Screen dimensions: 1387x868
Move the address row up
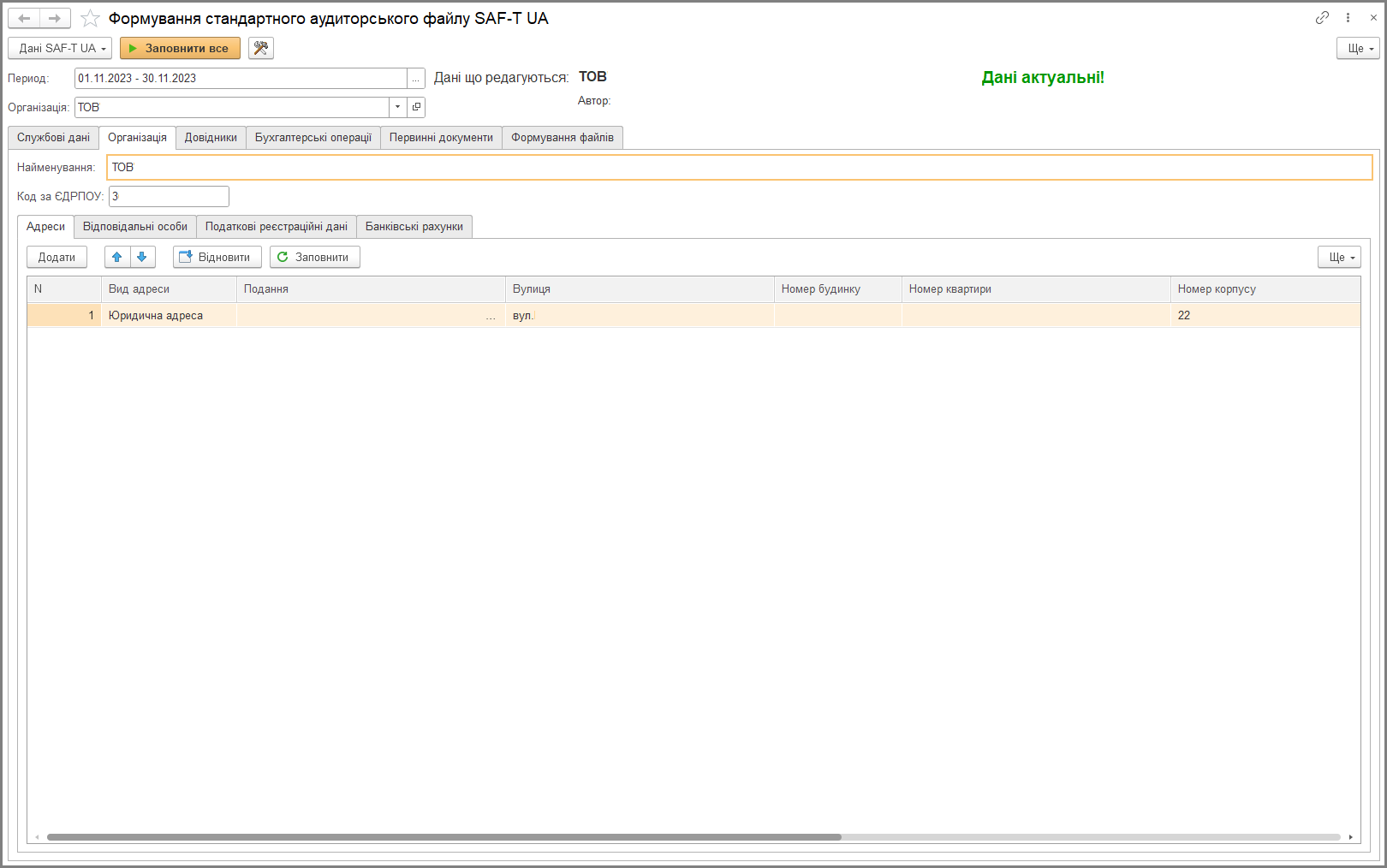coord(117,257)
